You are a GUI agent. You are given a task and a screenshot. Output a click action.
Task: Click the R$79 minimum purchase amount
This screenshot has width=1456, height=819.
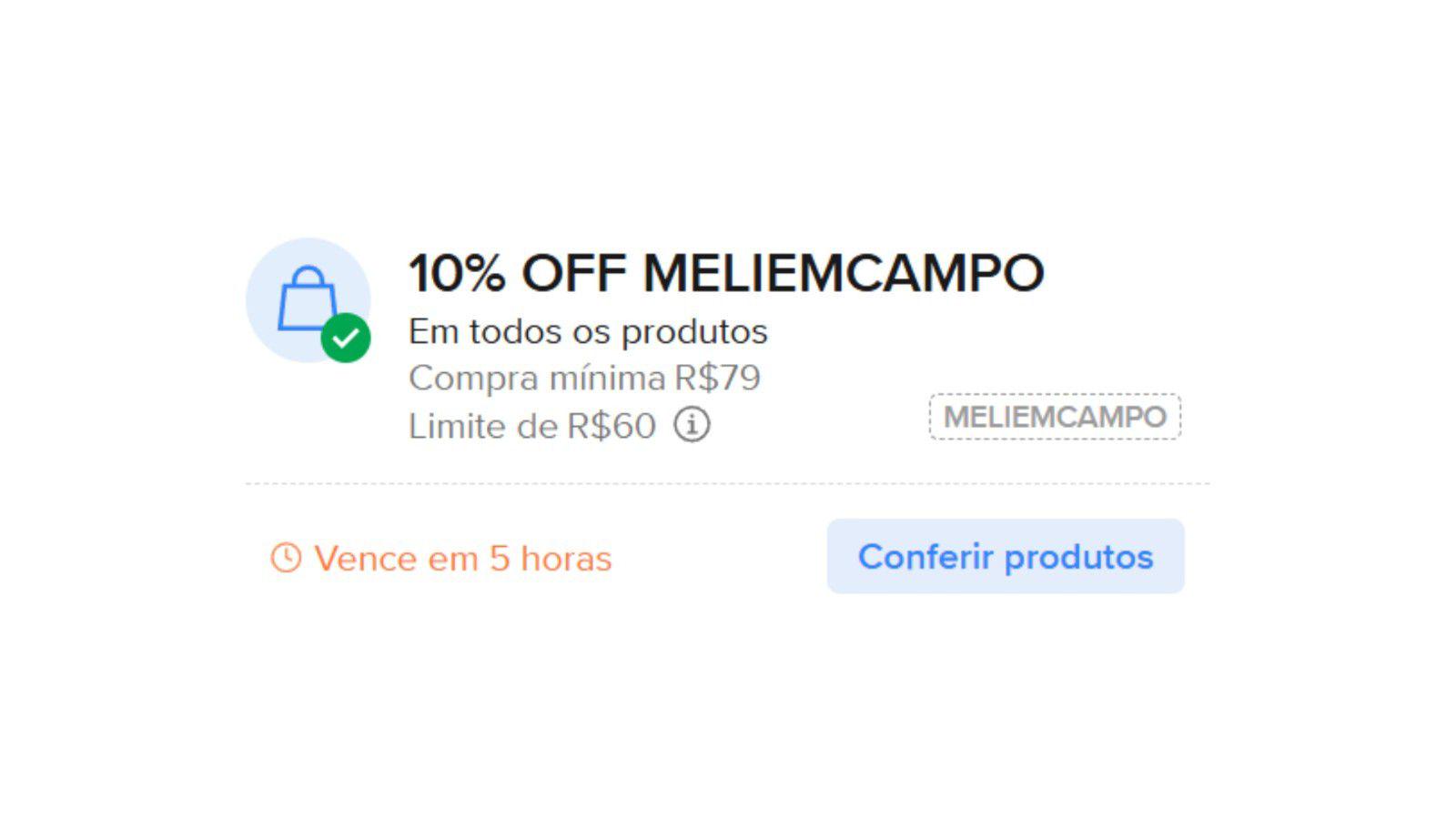[717, 378]
